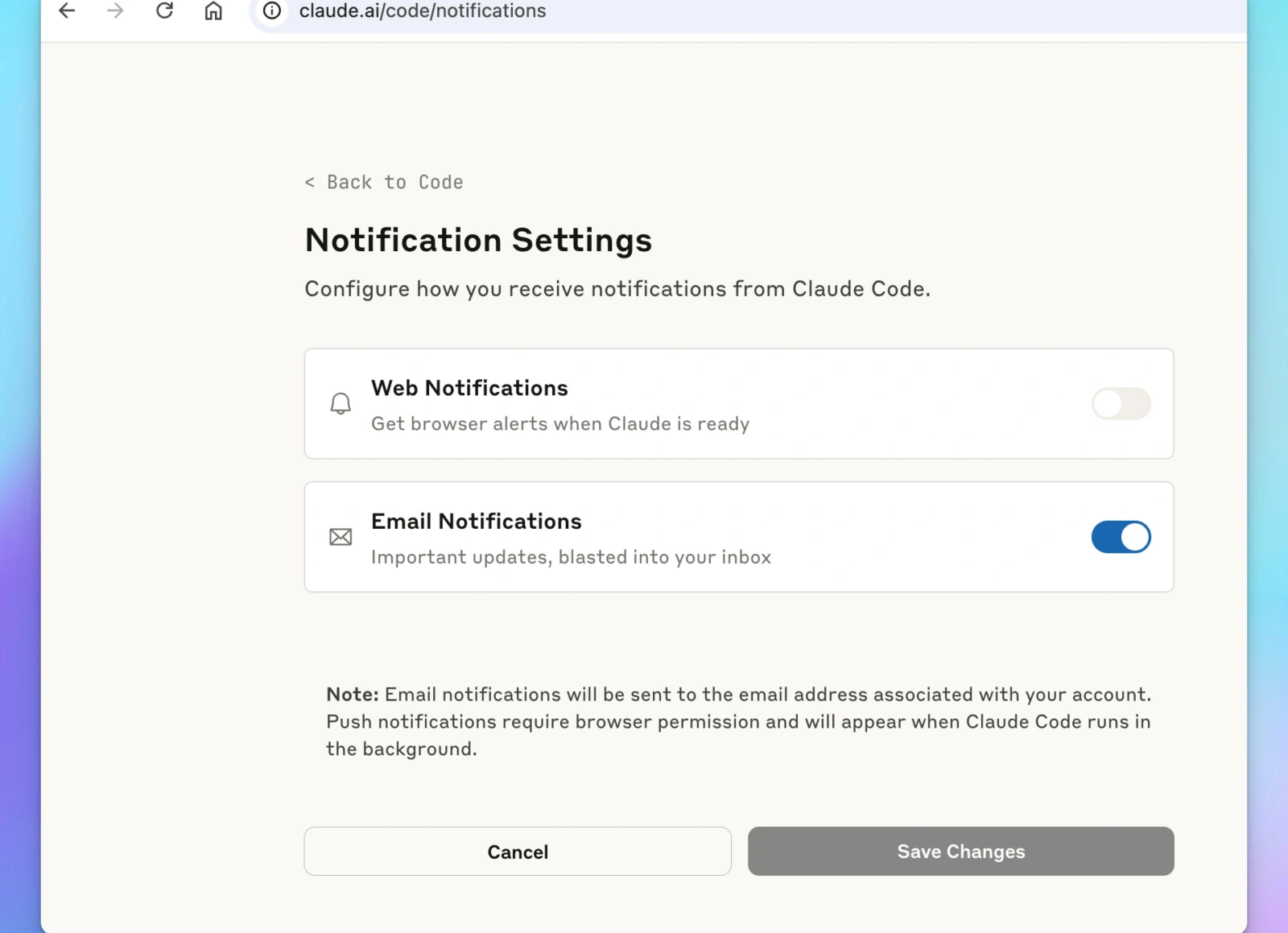Click the 'Configure how you receive notifications' subtitle

[617, 289]
